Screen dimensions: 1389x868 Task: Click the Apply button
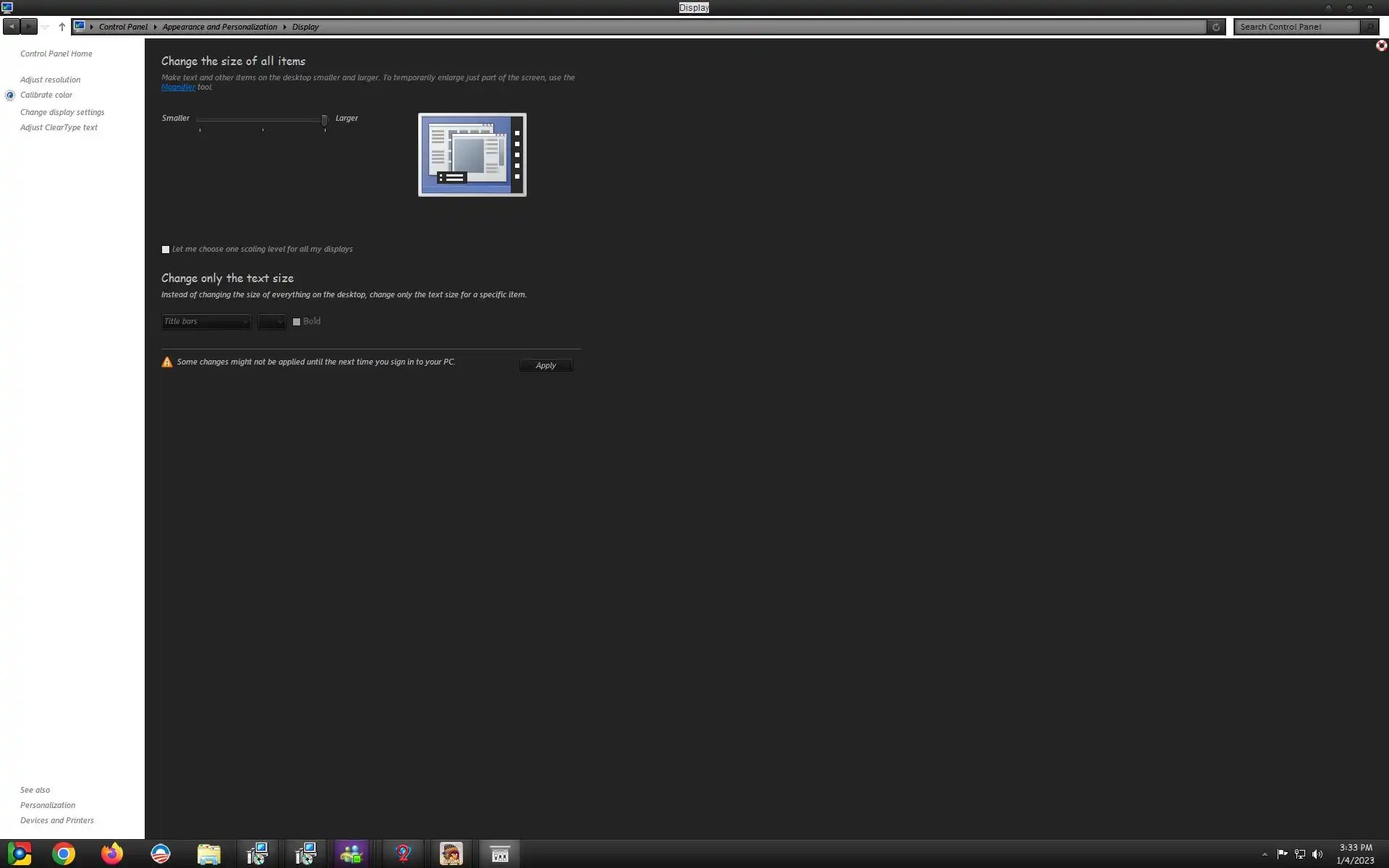click(545, 365)
